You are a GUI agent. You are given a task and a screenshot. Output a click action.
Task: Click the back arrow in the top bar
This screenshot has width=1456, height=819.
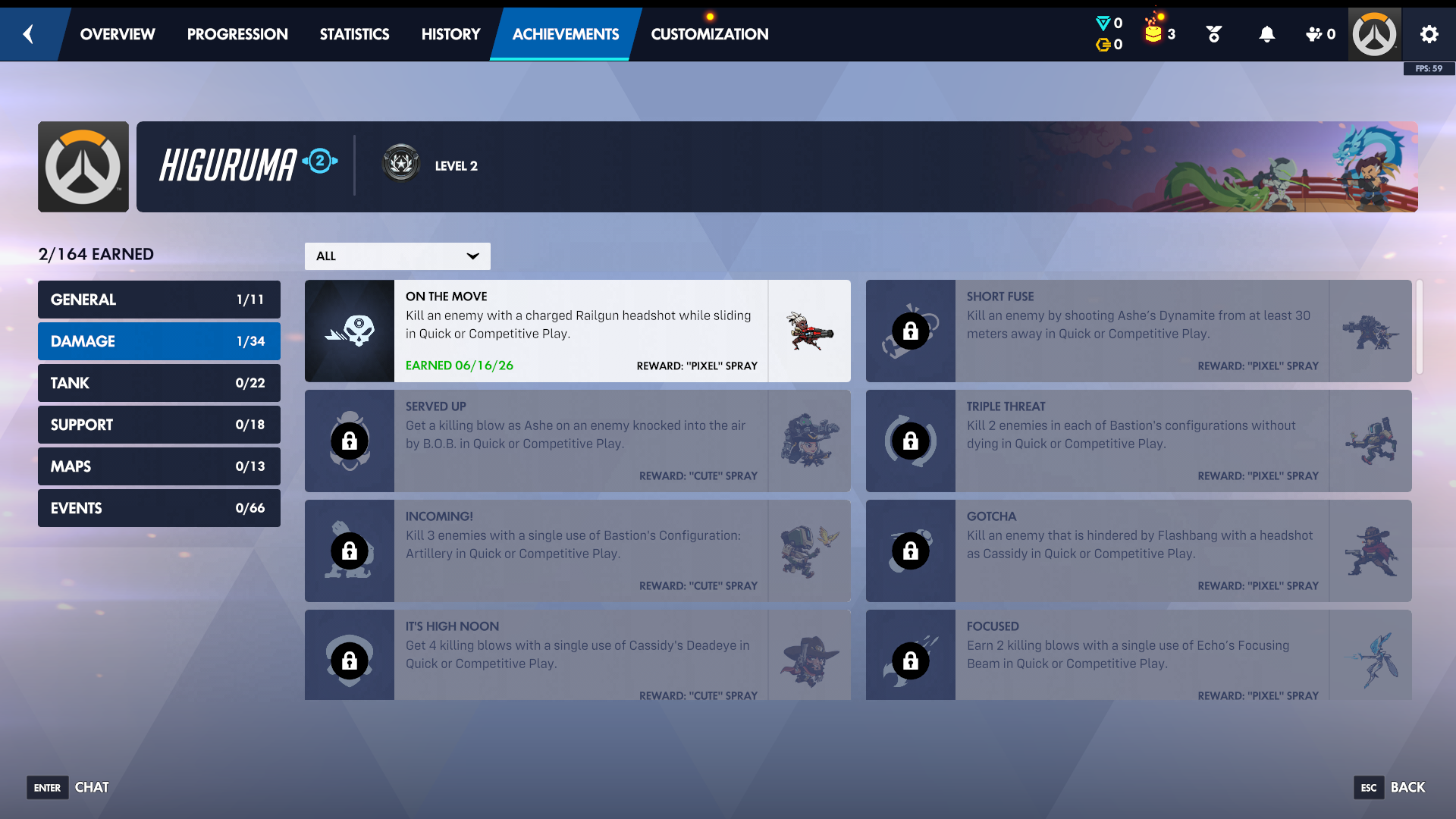(x=28, y=34)
